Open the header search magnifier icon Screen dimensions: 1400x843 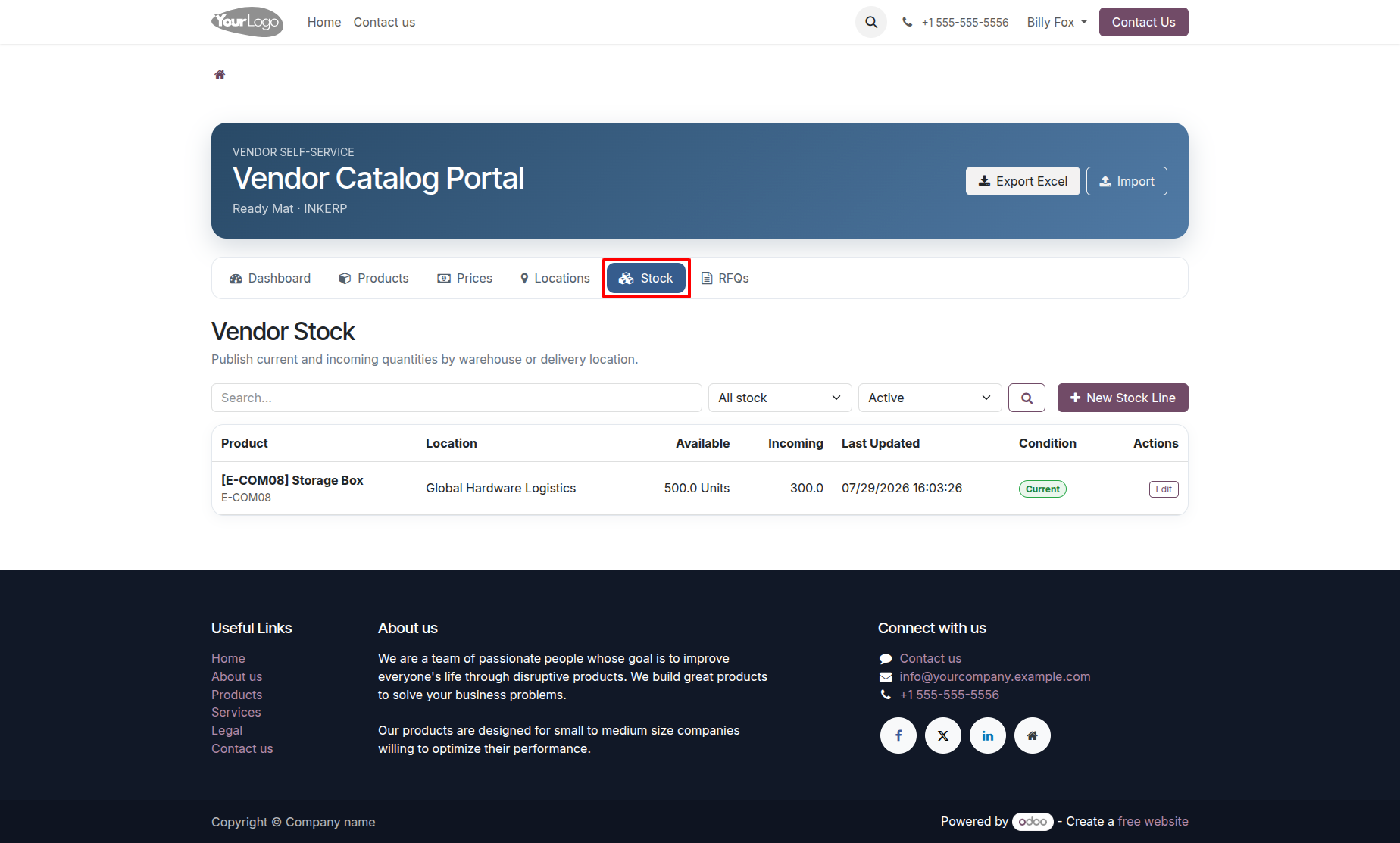(871, 22)
